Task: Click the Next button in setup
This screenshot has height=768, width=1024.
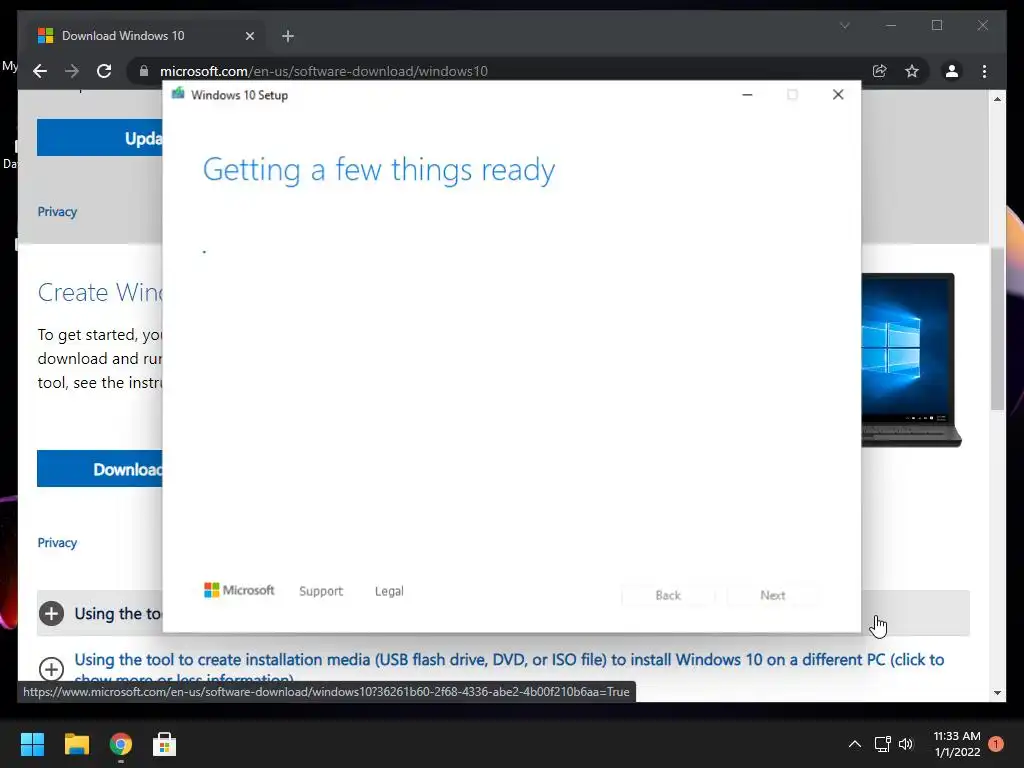Action: tap(773, 595)
